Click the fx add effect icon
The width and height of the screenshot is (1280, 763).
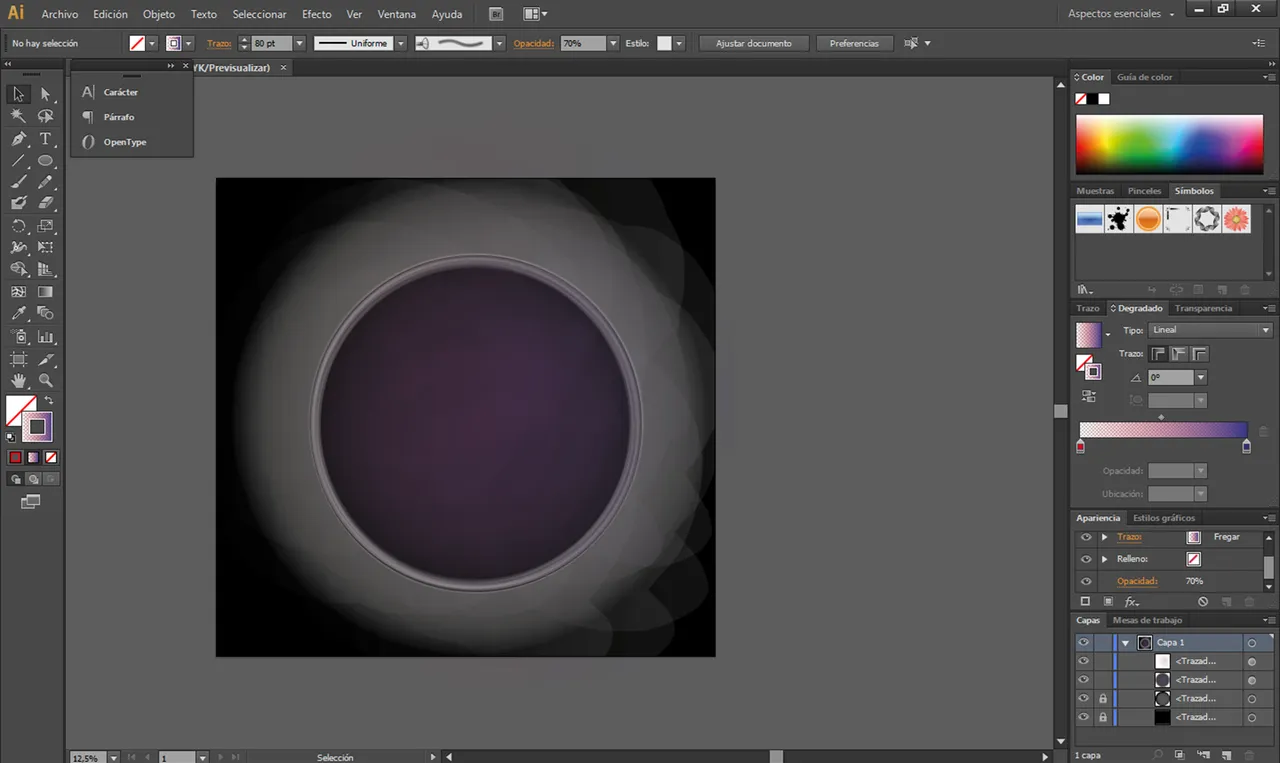pyautogui.click(x=1132, y=602)
